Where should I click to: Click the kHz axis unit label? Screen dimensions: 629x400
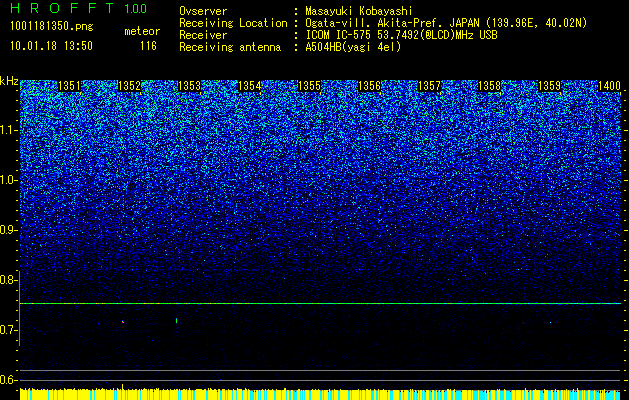coord(9,81)
